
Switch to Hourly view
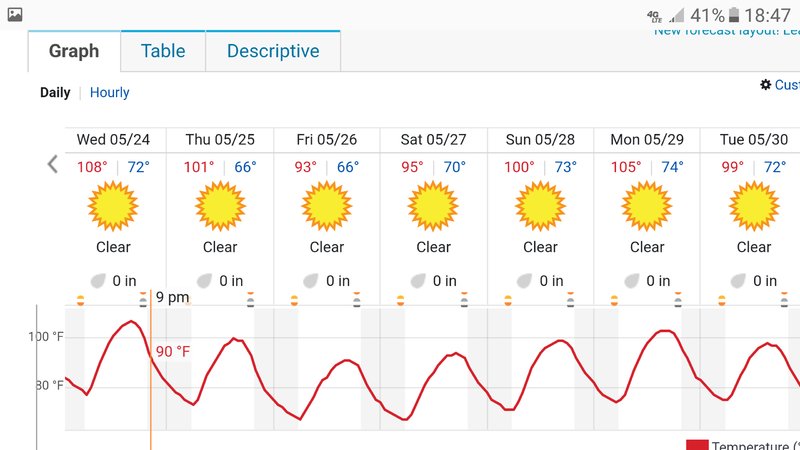tap(109, 92)
